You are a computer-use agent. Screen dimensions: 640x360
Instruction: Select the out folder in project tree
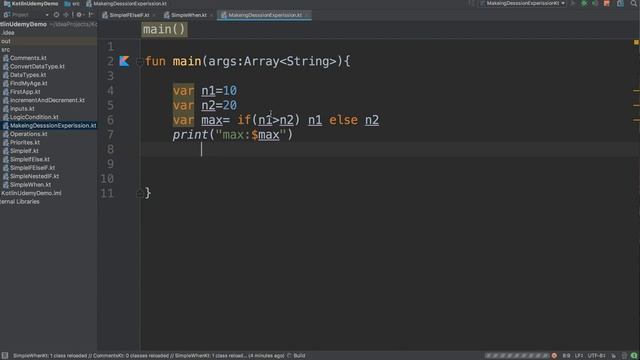[x=6, y=41]
